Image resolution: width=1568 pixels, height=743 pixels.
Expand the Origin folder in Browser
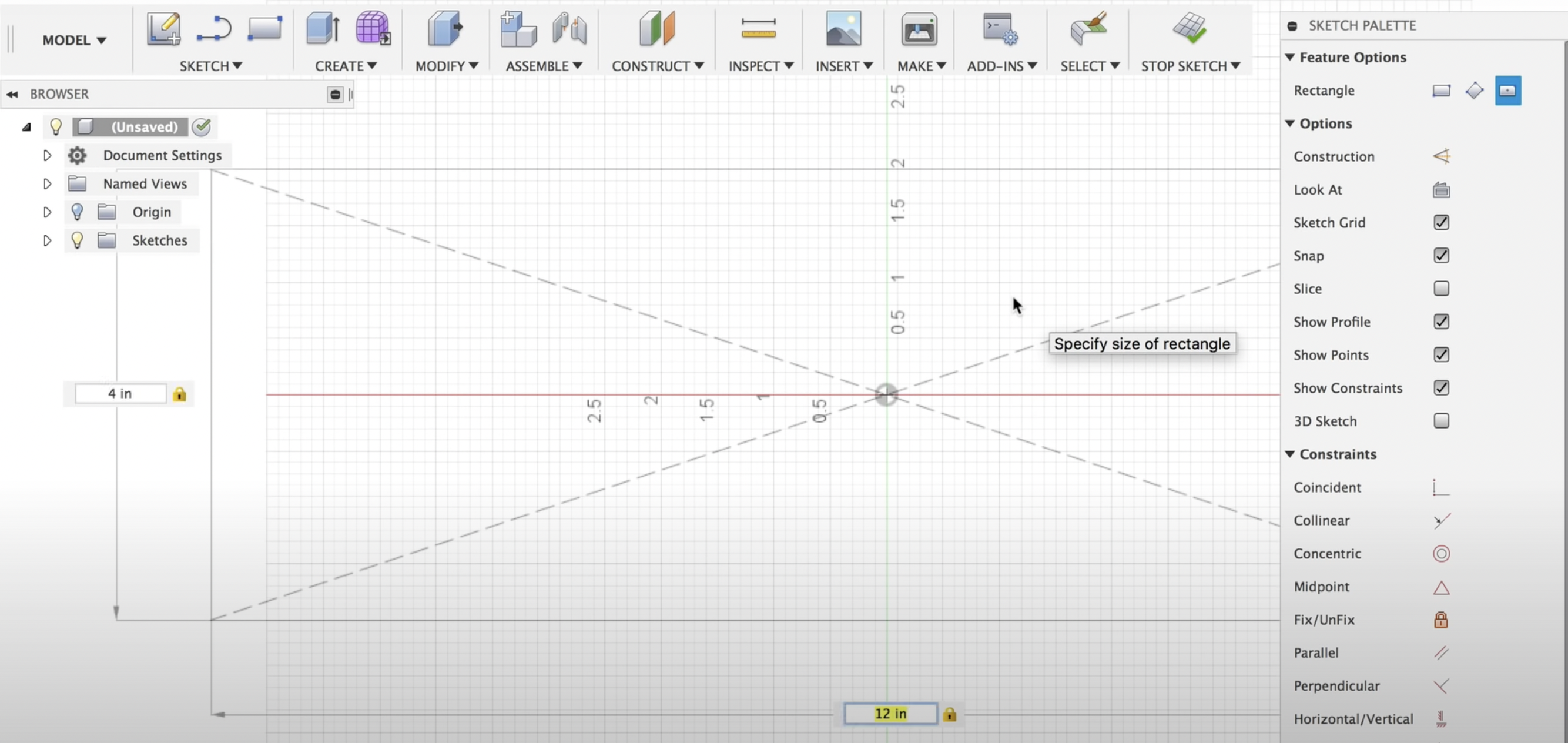click(x=48, y=212)
